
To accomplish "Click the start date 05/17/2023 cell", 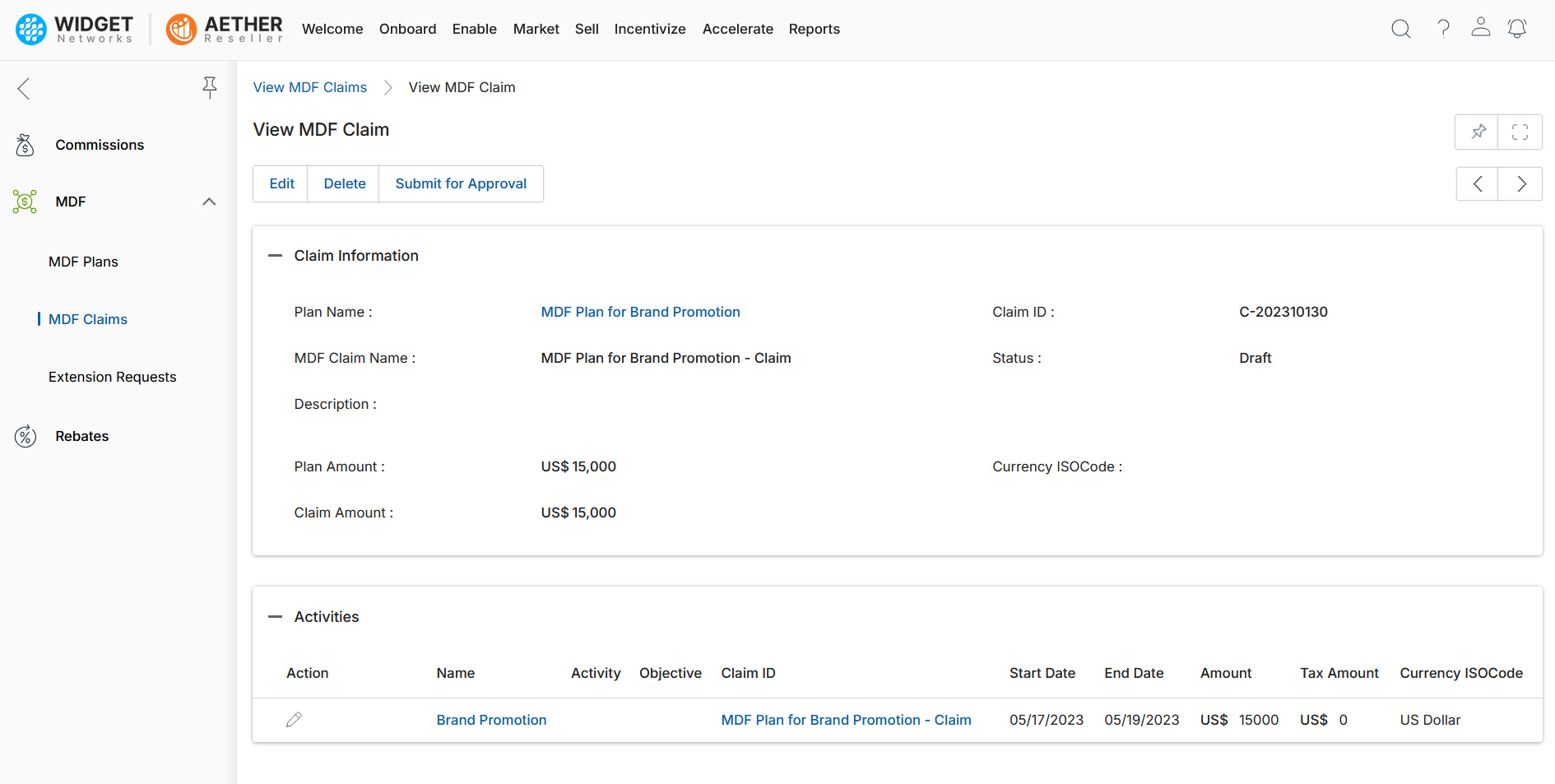I will pyautogui.click(x=1046, y=720).
